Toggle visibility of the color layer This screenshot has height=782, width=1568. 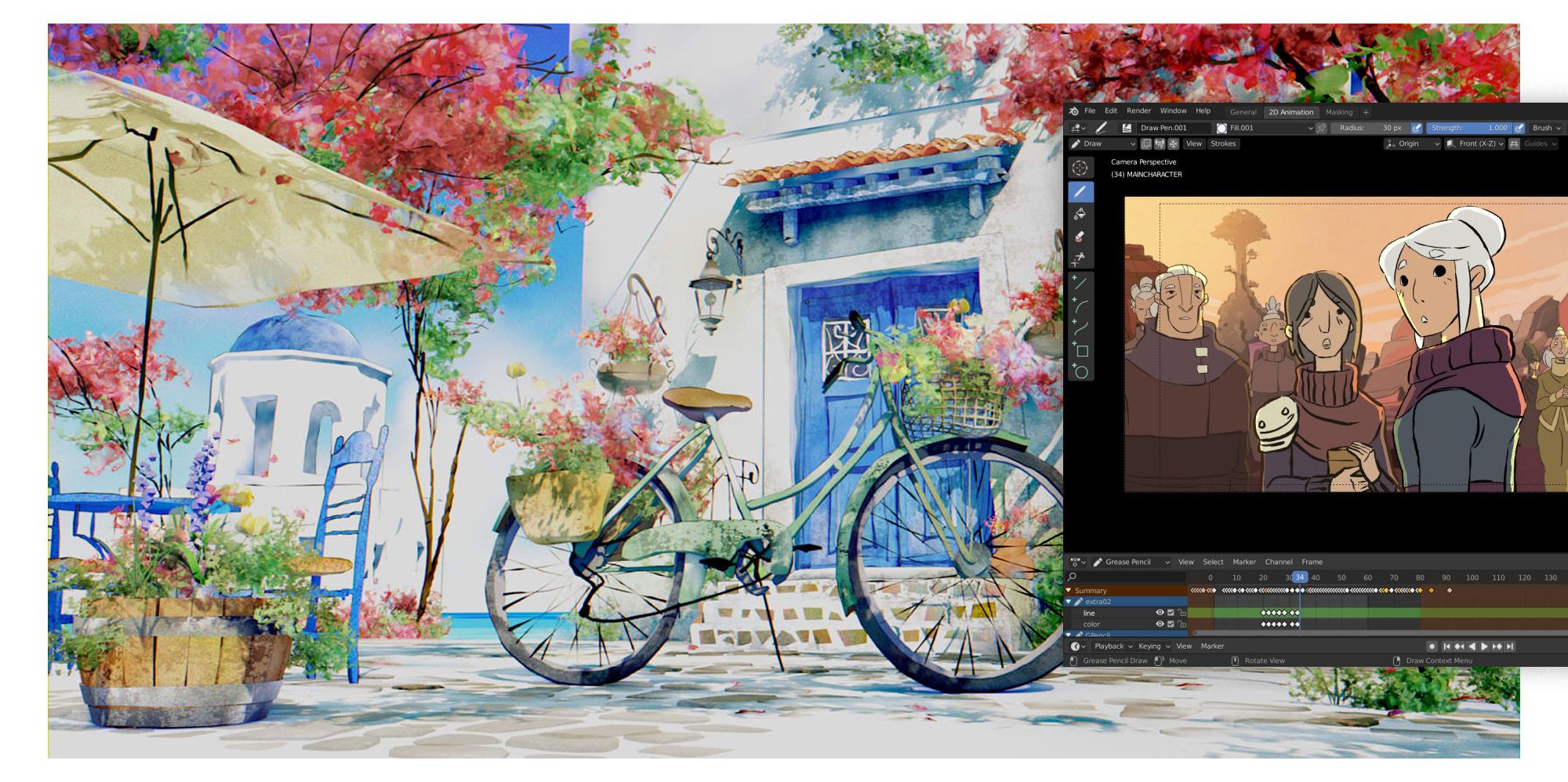1160,625
